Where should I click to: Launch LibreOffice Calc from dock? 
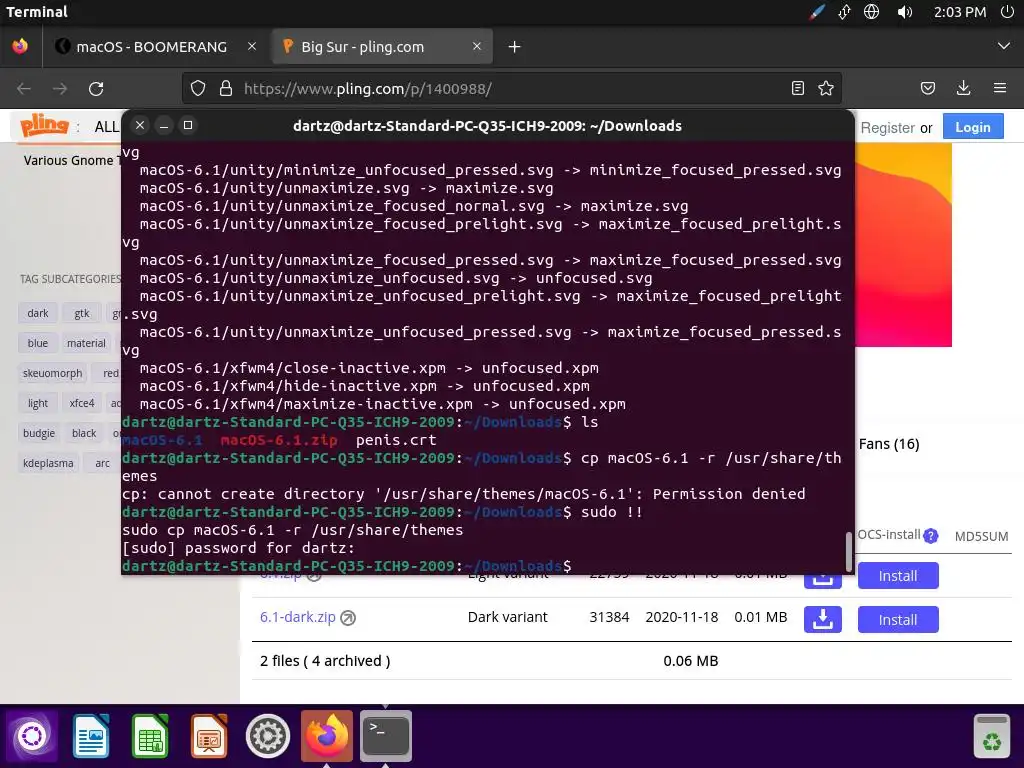coord(150,736)
